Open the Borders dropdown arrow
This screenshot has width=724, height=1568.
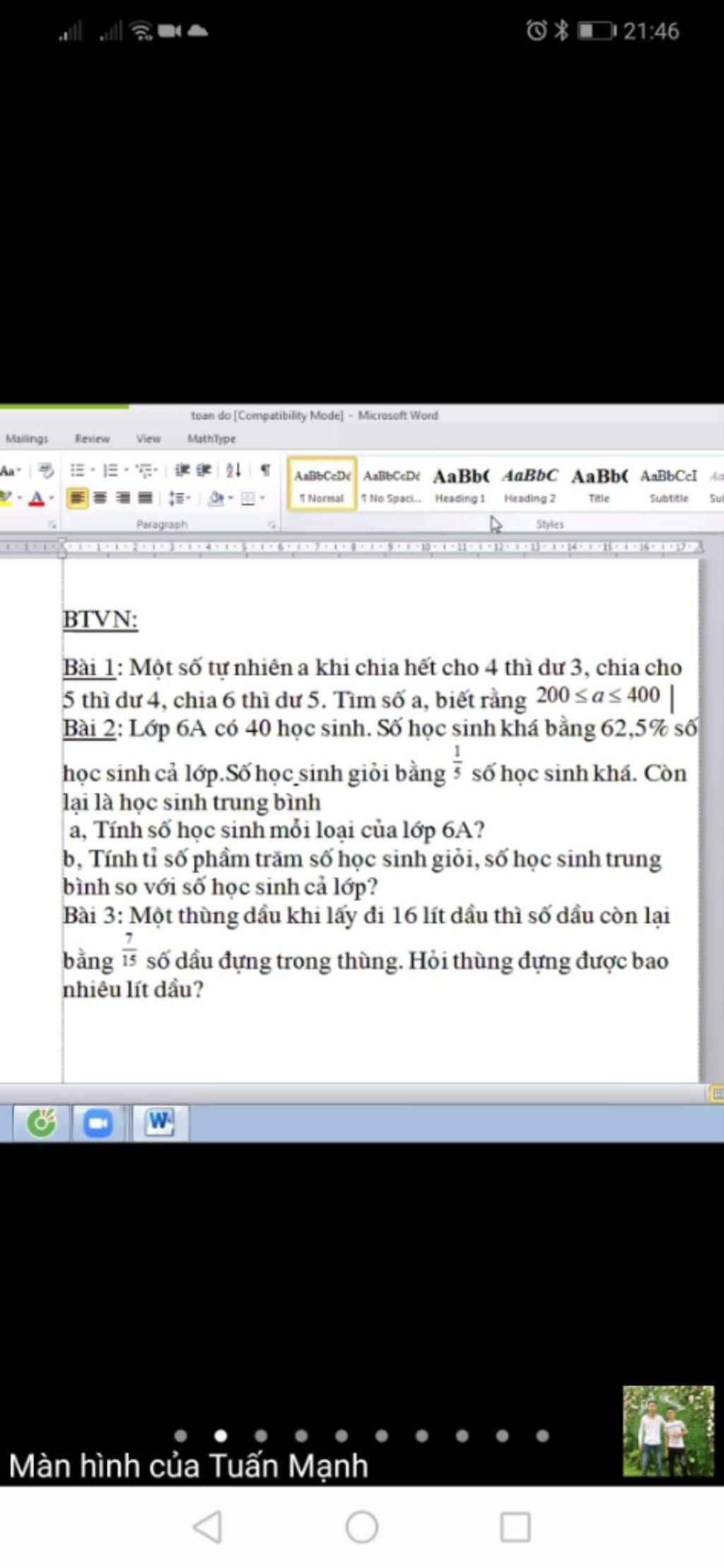coord(262,499)
